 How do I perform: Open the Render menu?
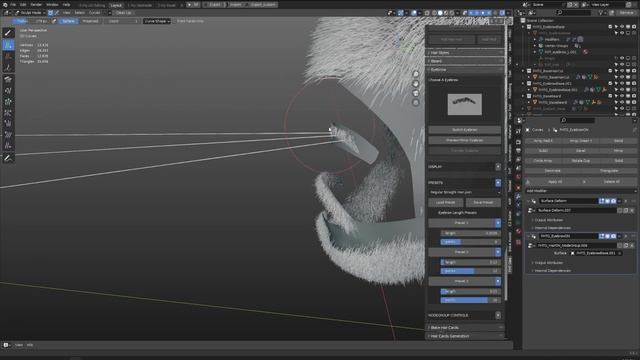pos(36,4)
